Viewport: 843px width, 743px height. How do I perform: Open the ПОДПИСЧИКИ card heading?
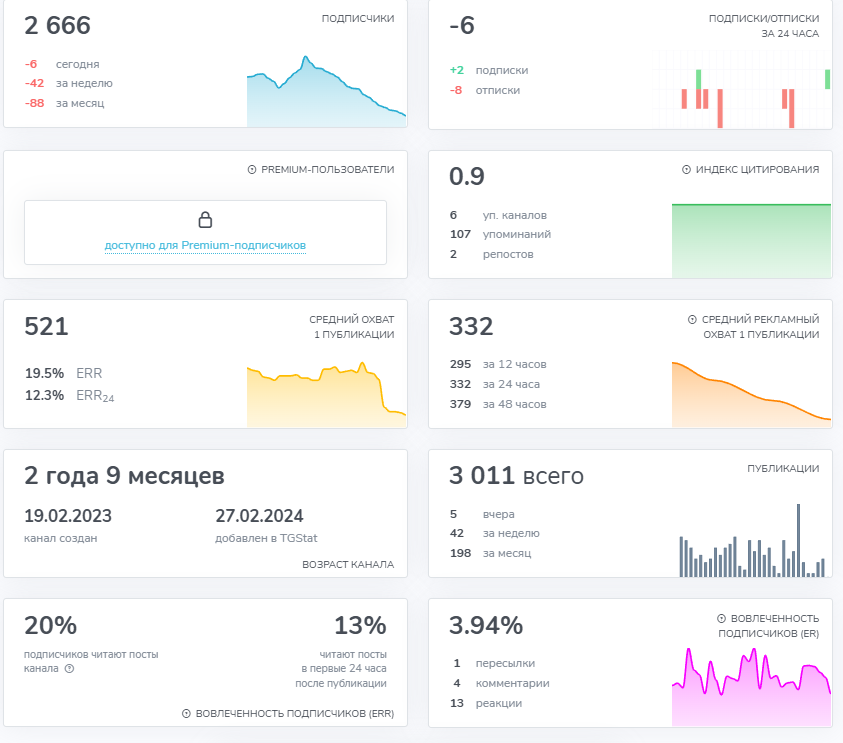[x=357, y=19]
